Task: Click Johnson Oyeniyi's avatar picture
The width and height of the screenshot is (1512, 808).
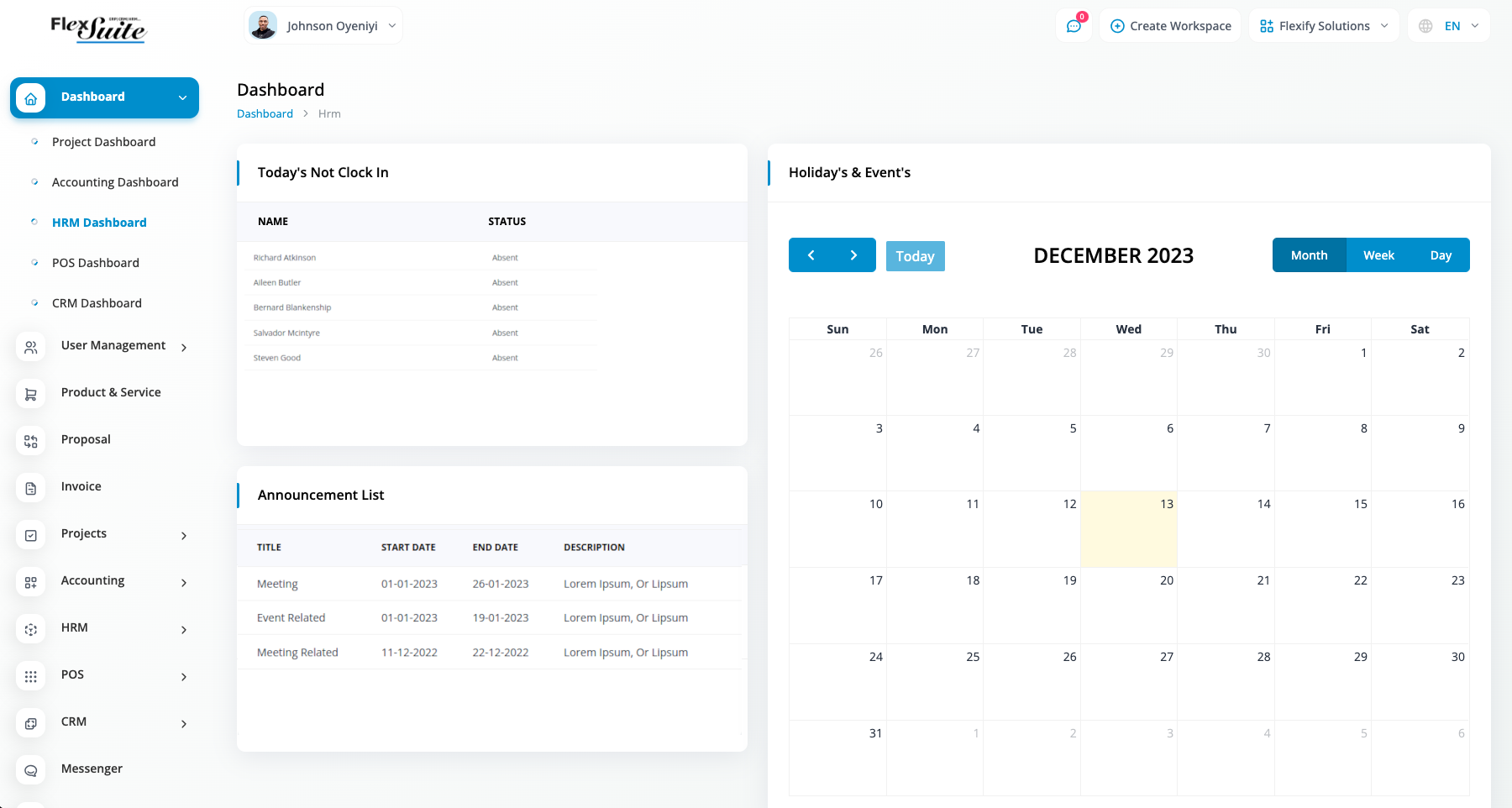Action: pos(263,25)
